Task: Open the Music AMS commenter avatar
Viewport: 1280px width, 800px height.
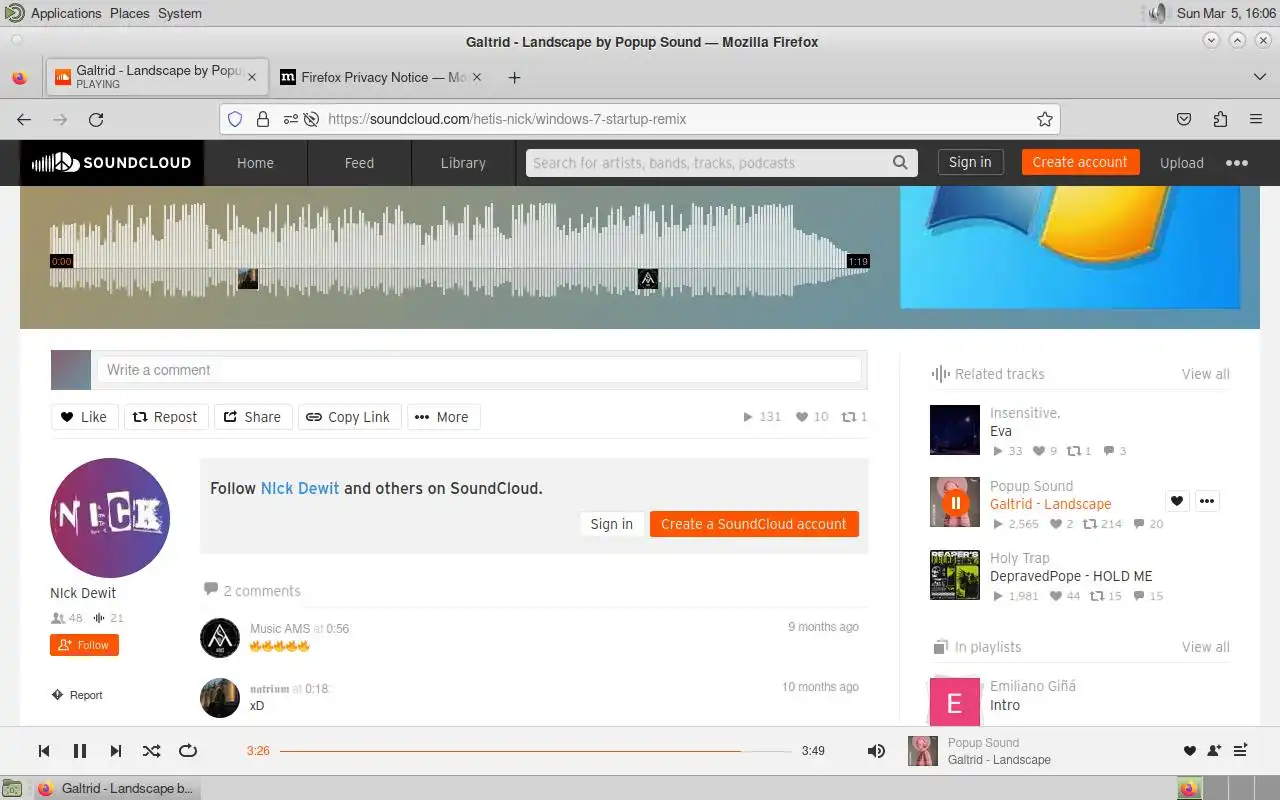Action: click(220, 638)
